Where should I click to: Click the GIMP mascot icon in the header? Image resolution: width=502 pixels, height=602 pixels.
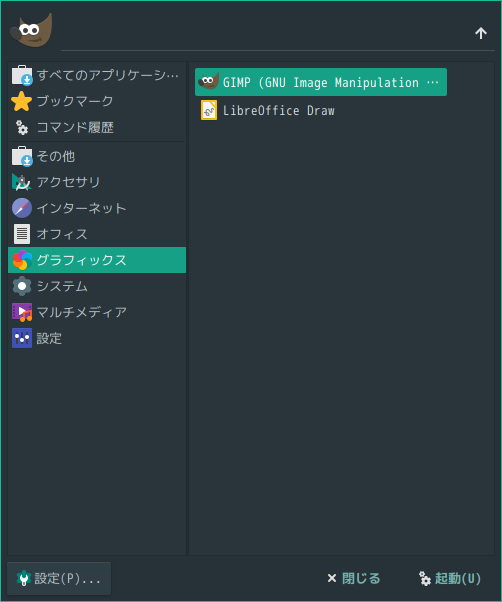(x=31, y=30)
